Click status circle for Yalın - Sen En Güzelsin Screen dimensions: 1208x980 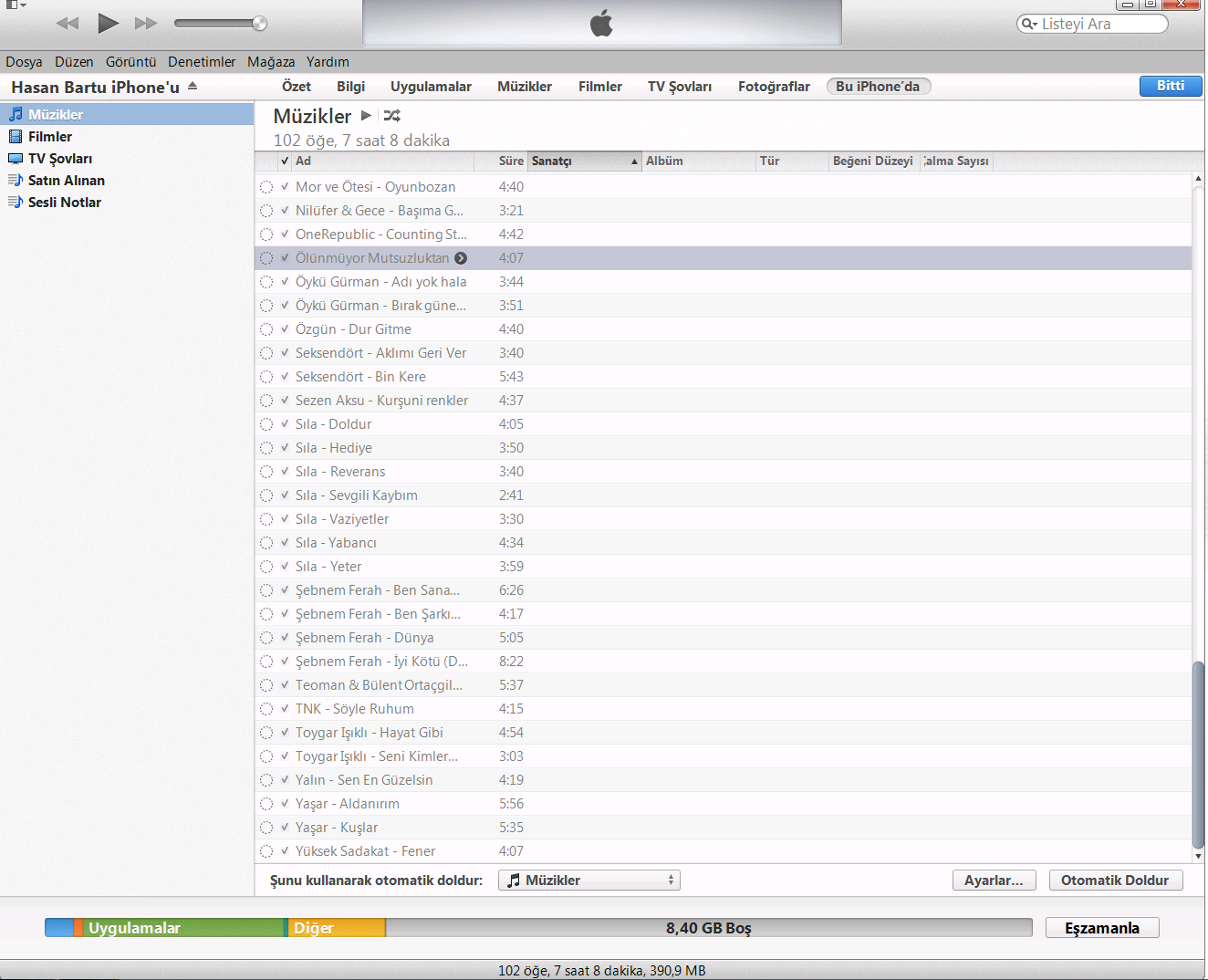(266, 780)
